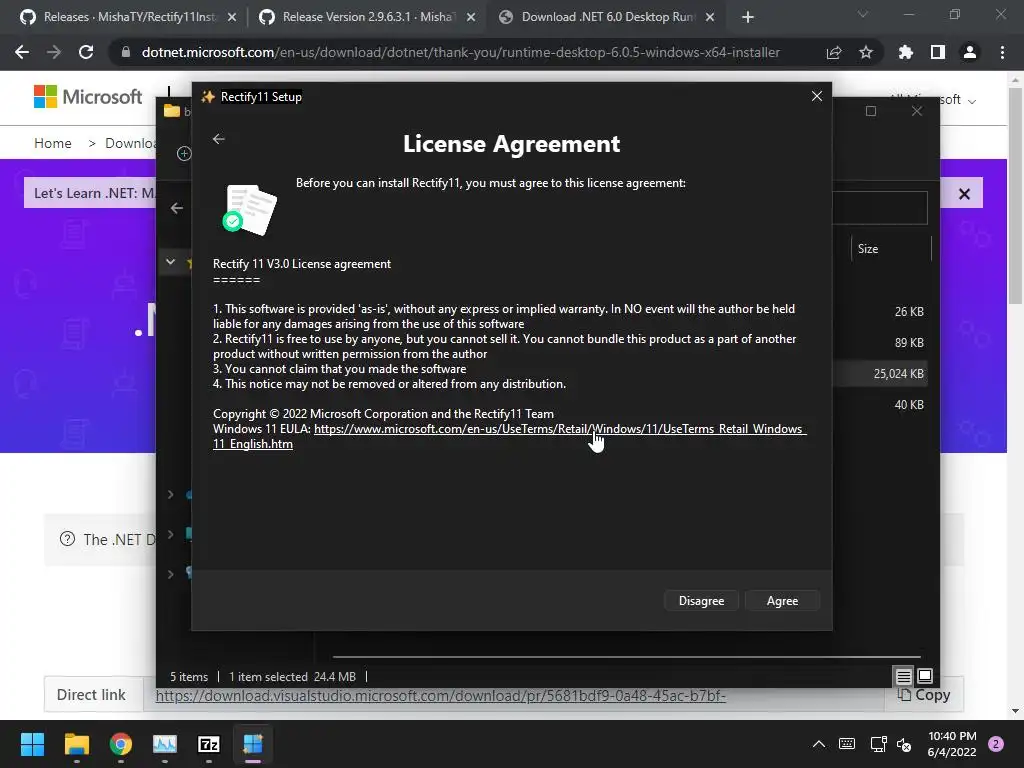Viewport: 1024px width, 768px height.
Task: Go back in Rectify11 Setup wizard
Action: (x=219, y=139)
